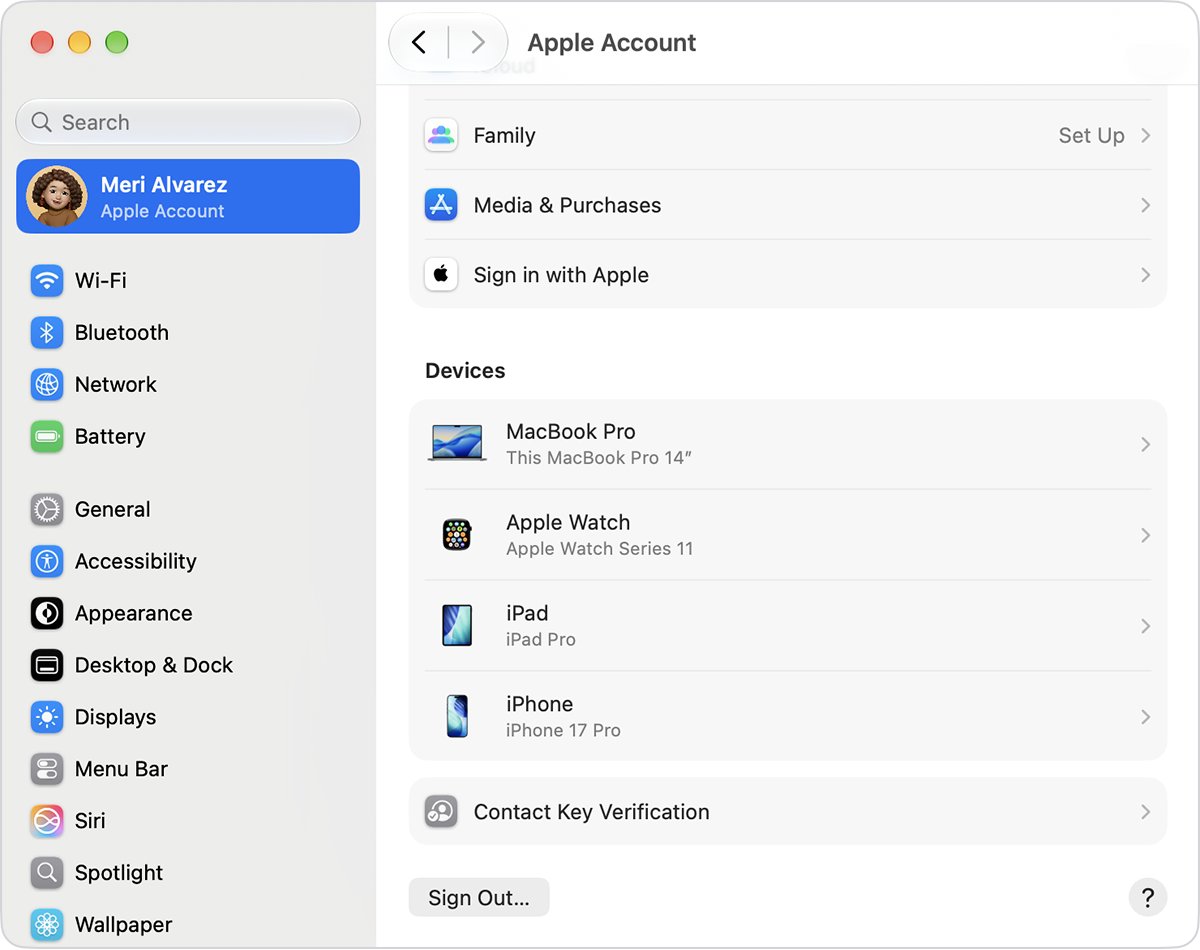Select Wi-Fi label in the sidebar
This screenshot has width=1200, height=950.
pos(101,281)
